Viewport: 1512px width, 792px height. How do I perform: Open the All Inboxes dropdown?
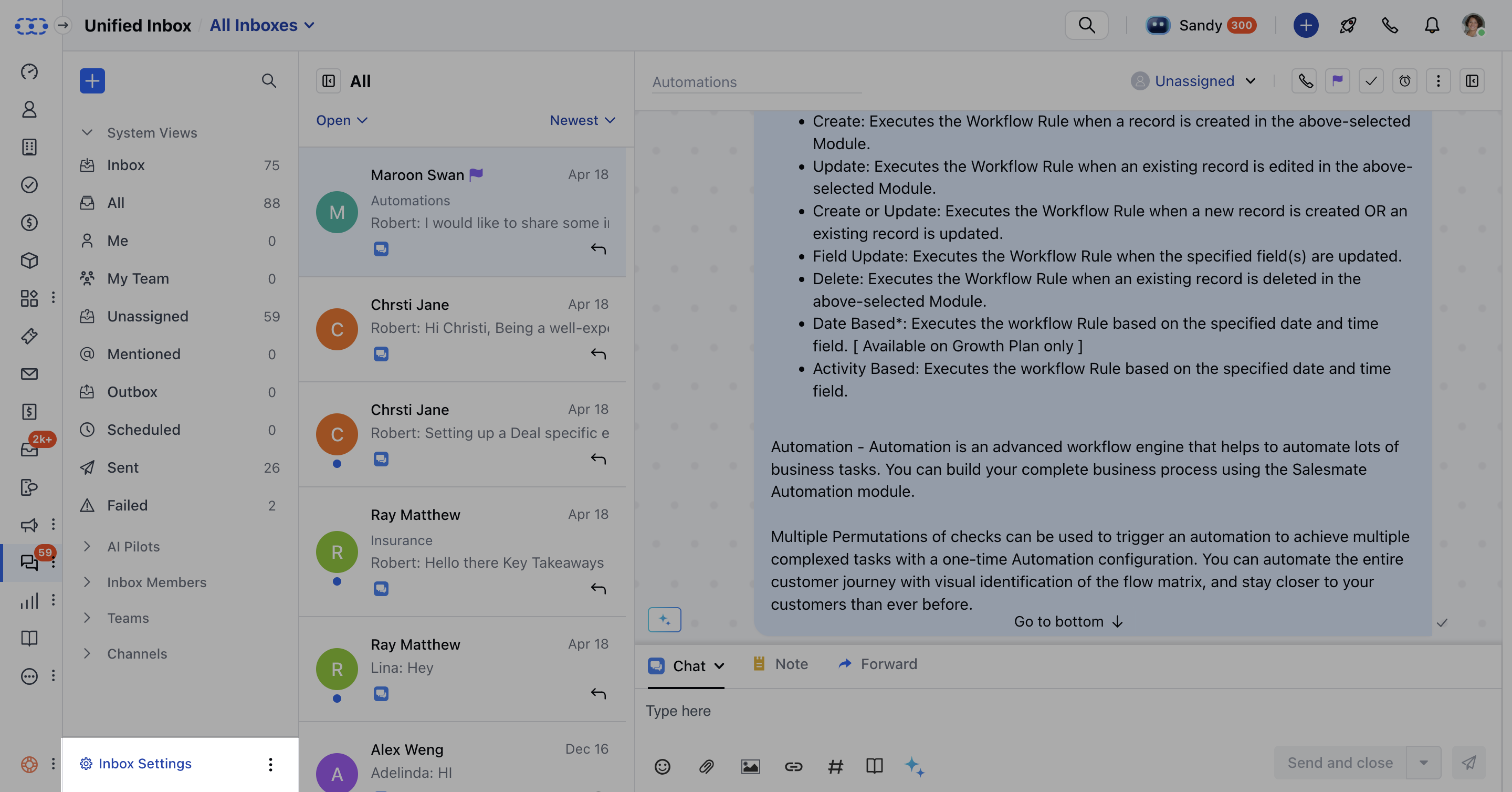tap(262, 25)
